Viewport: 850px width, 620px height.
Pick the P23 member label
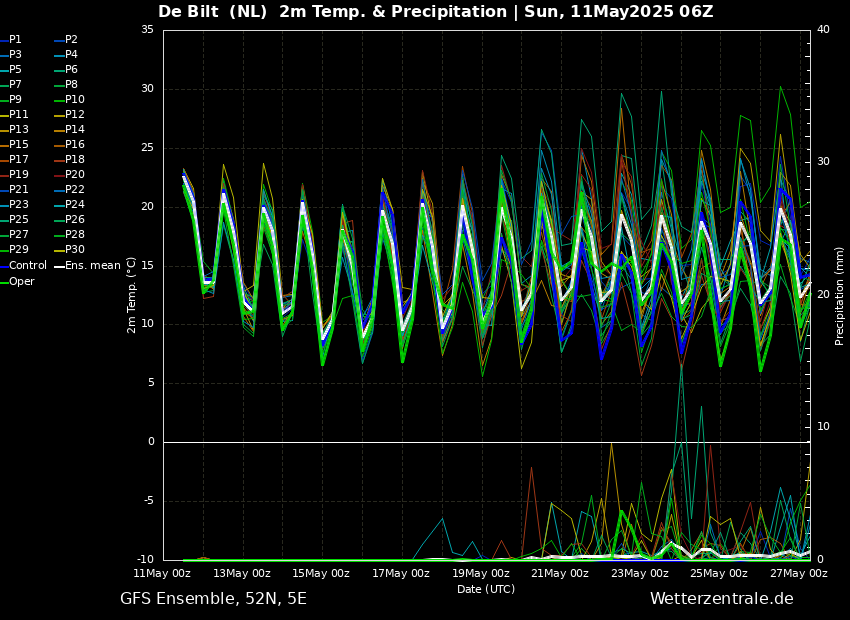tap(18, 204)
